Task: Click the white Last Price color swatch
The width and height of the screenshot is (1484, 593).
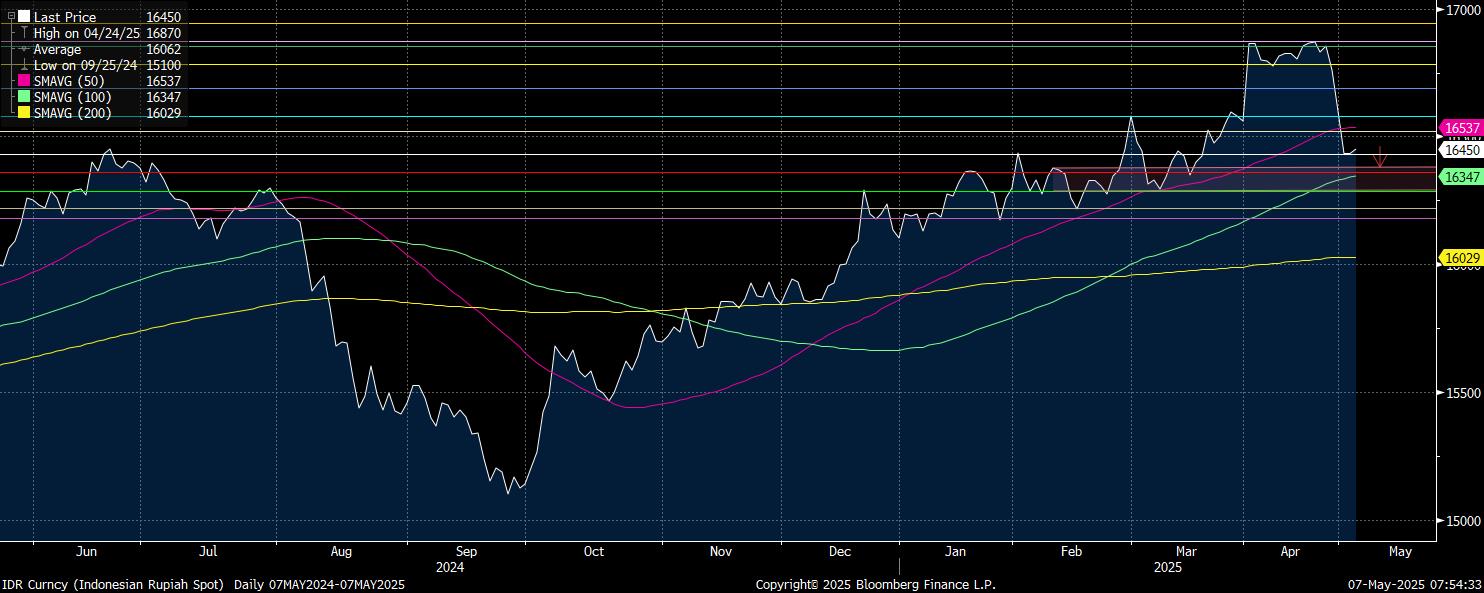Action: pos(24,17)
